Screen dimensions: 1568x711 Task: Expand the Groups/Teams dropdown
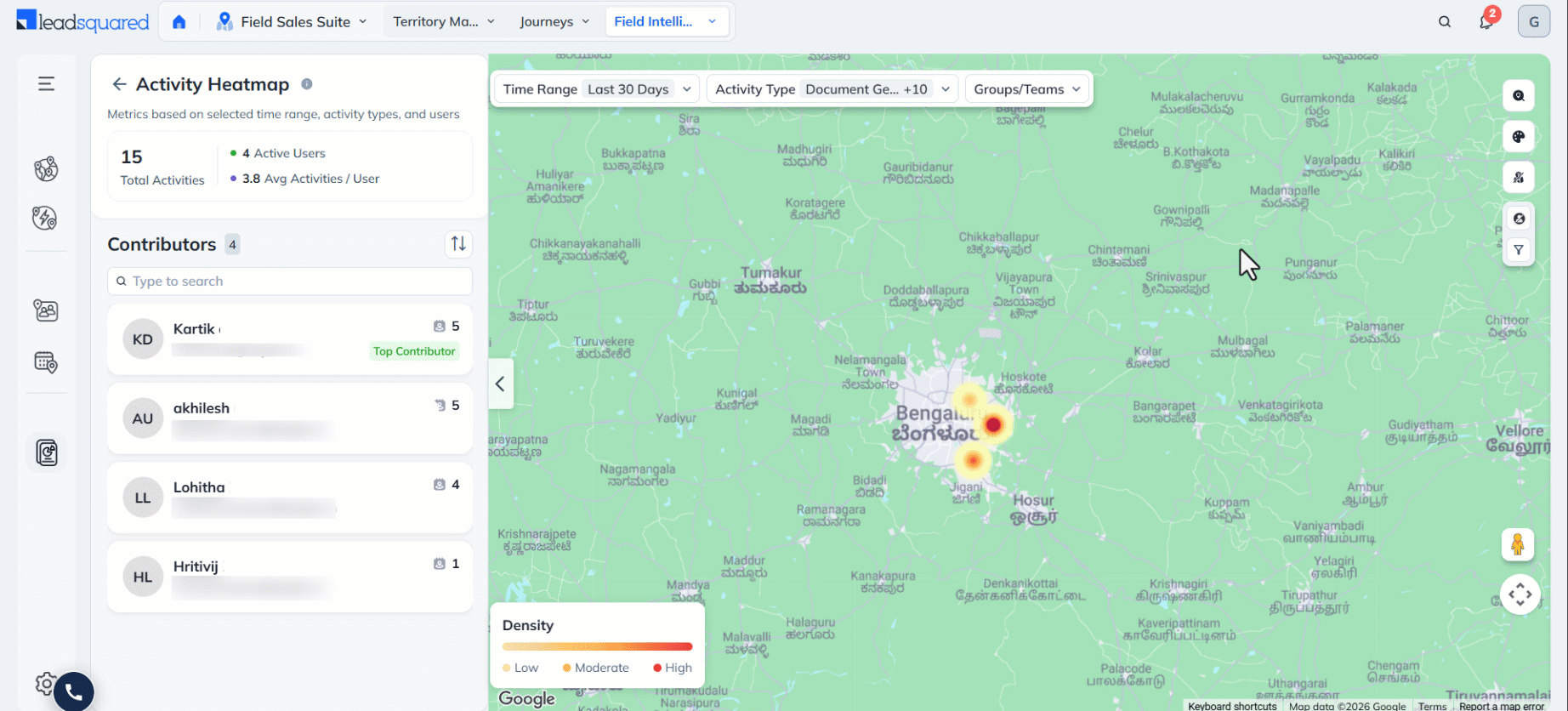pos(1027,89)
